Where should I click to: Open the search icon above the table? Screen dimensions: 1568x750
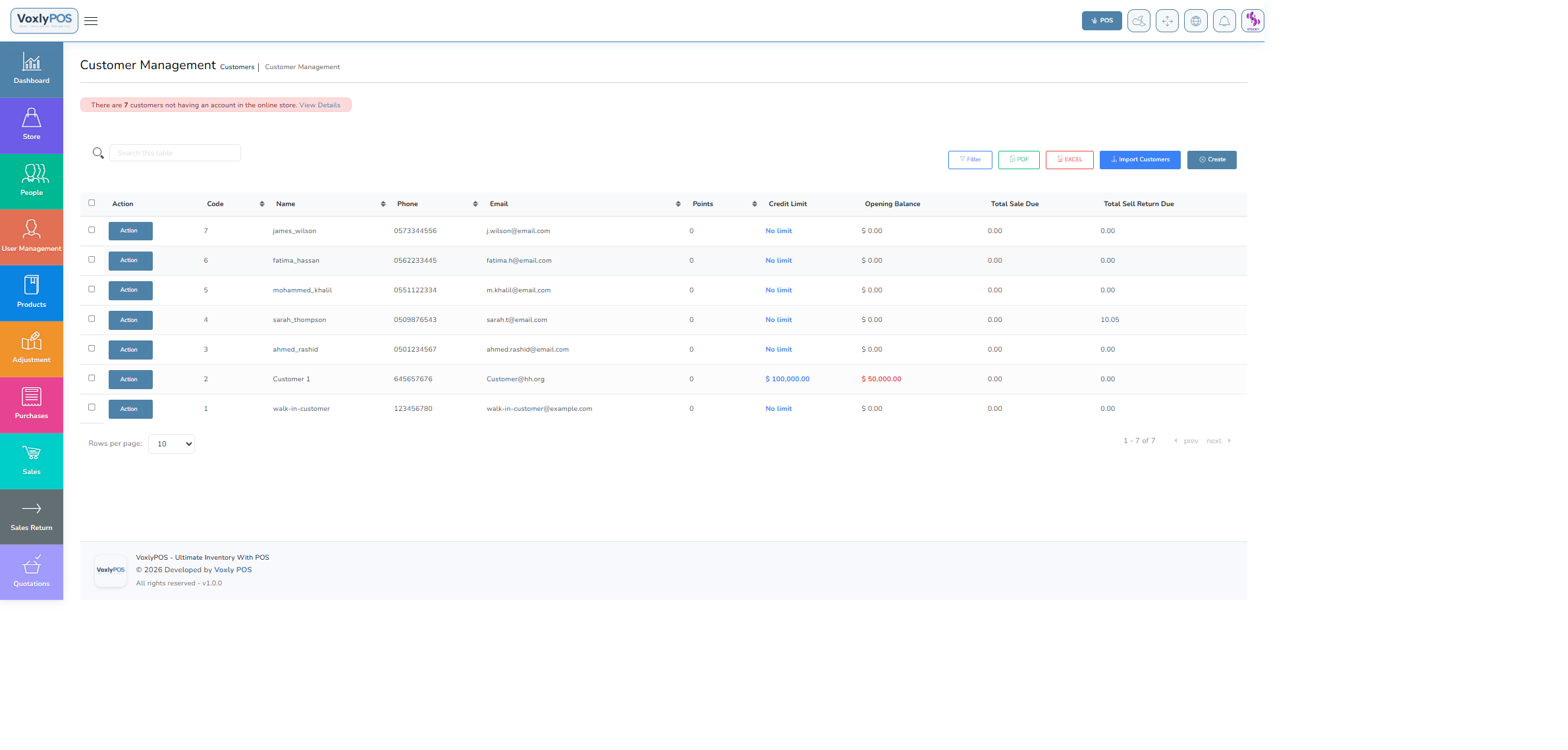click(98, 153)
